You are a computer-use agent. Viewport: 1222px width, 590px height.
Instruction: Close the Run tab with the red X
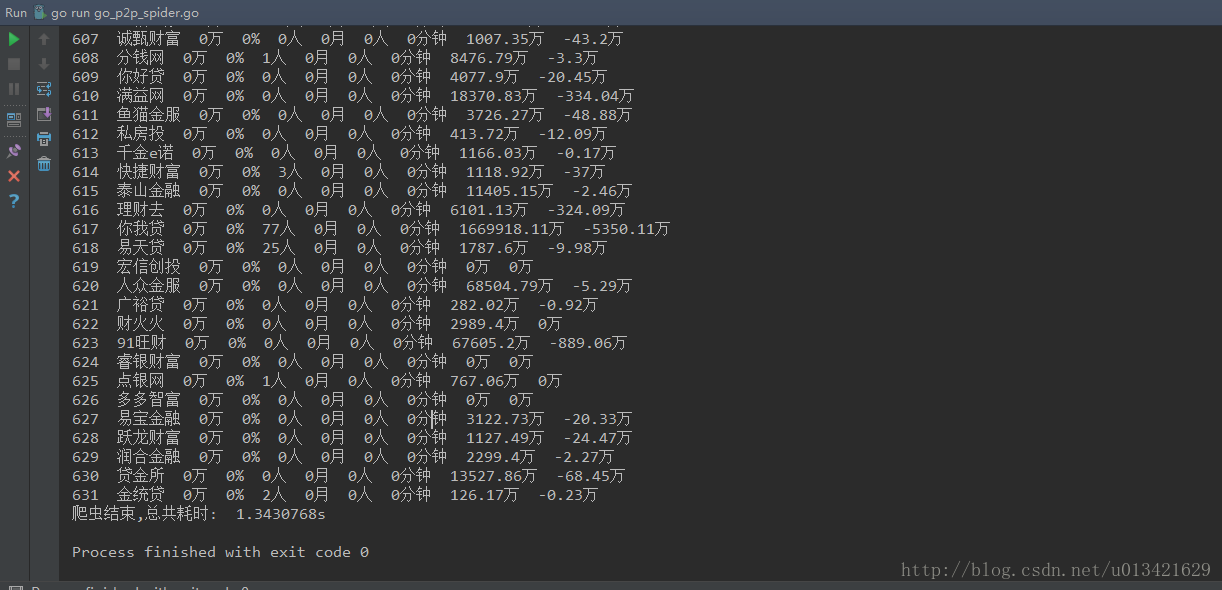[14, 176]
